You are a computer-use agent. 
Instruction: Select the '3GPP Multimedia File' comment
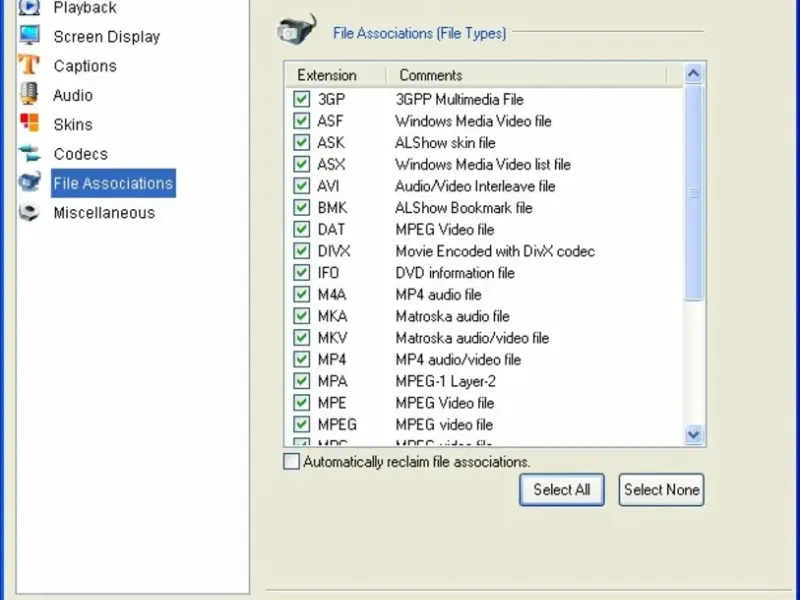point(460,99)
